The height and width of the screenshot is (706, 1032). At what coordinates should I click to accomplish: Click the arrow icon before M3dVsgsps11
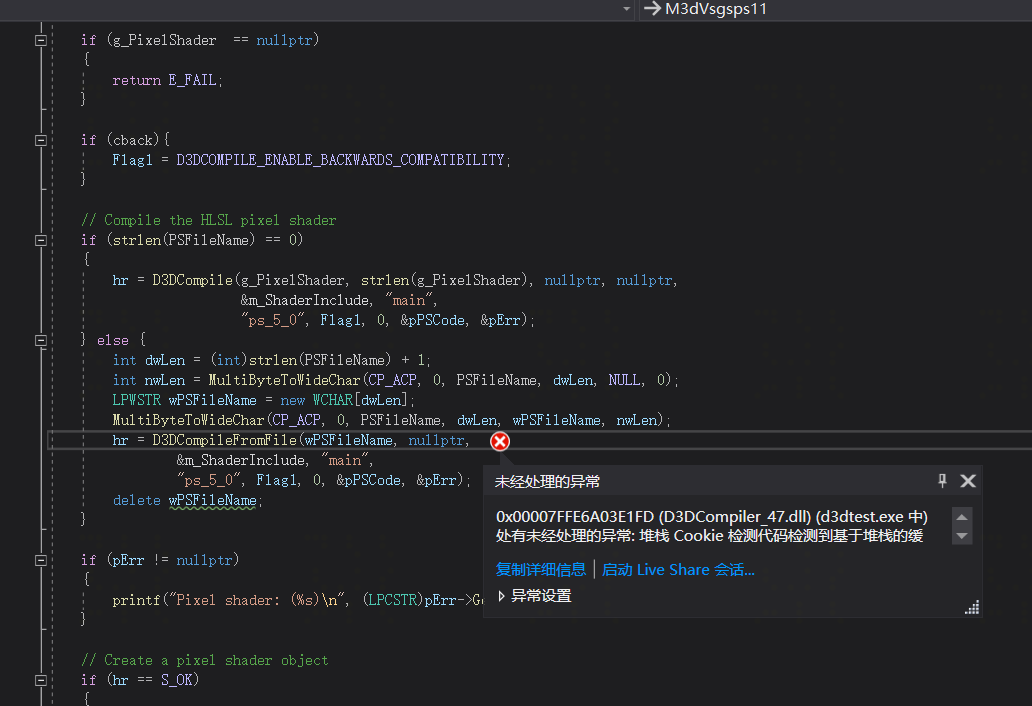651,10
